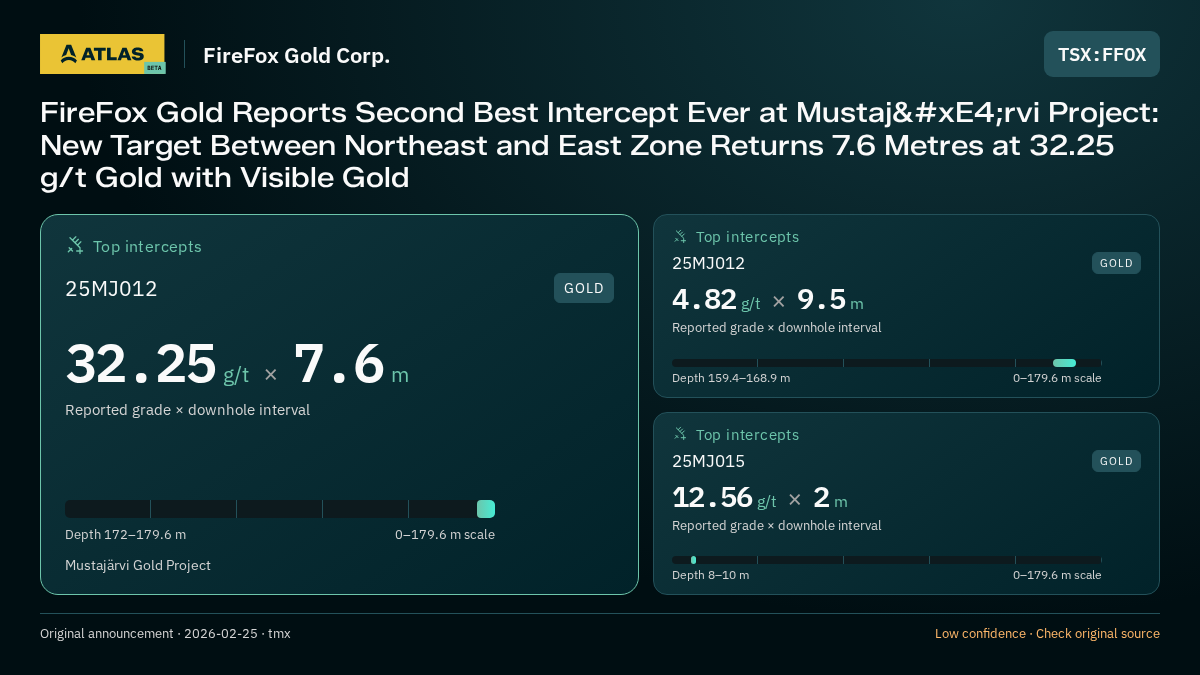This screenshot has height=675, width=1200.
Task: Click the 12.56 grade value
Action: 712,497
